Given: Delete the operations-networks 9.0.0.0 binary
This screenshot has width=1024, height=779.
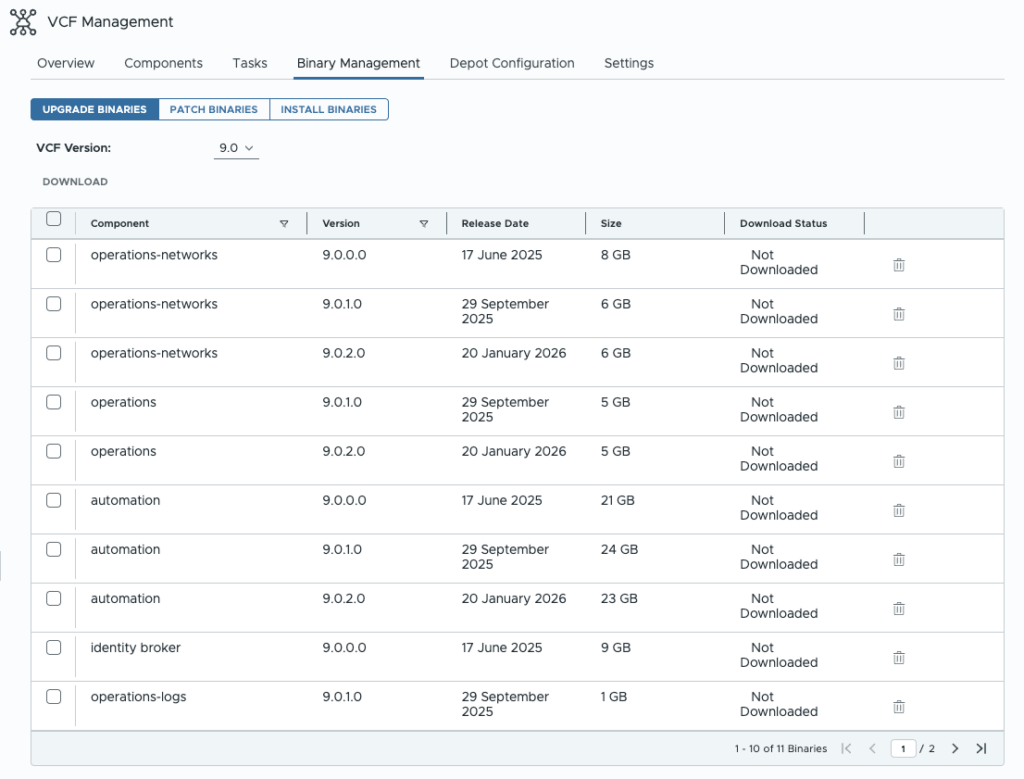Looking at the screenshot, I should tap(898, 265).
